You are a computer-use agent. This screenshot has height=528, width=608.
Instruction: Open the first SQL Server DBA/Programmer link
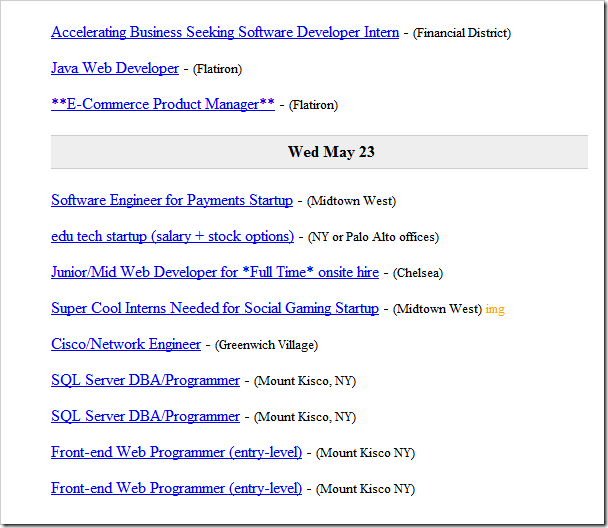(x=145, y=380)
